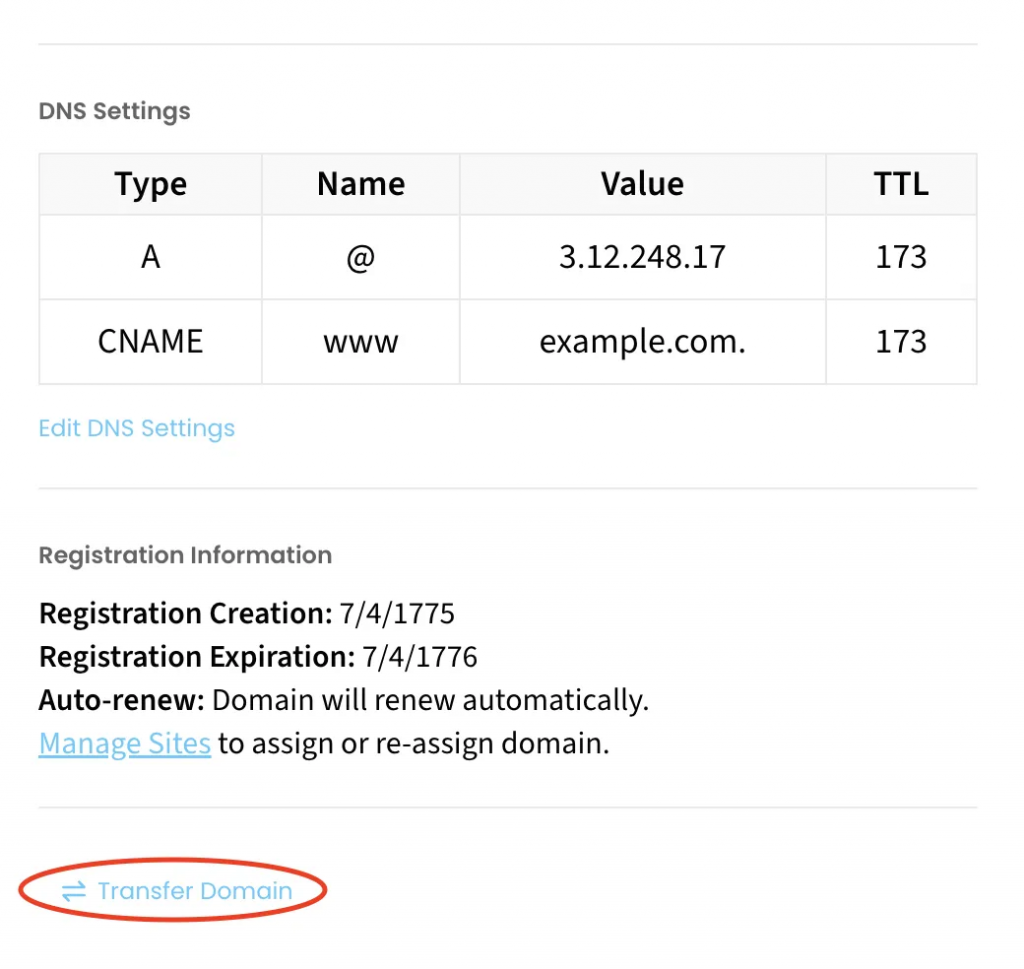Screen dimensions: 1024x969
Task: Click the Registration Information heading
Action: [x=185, y=555]
